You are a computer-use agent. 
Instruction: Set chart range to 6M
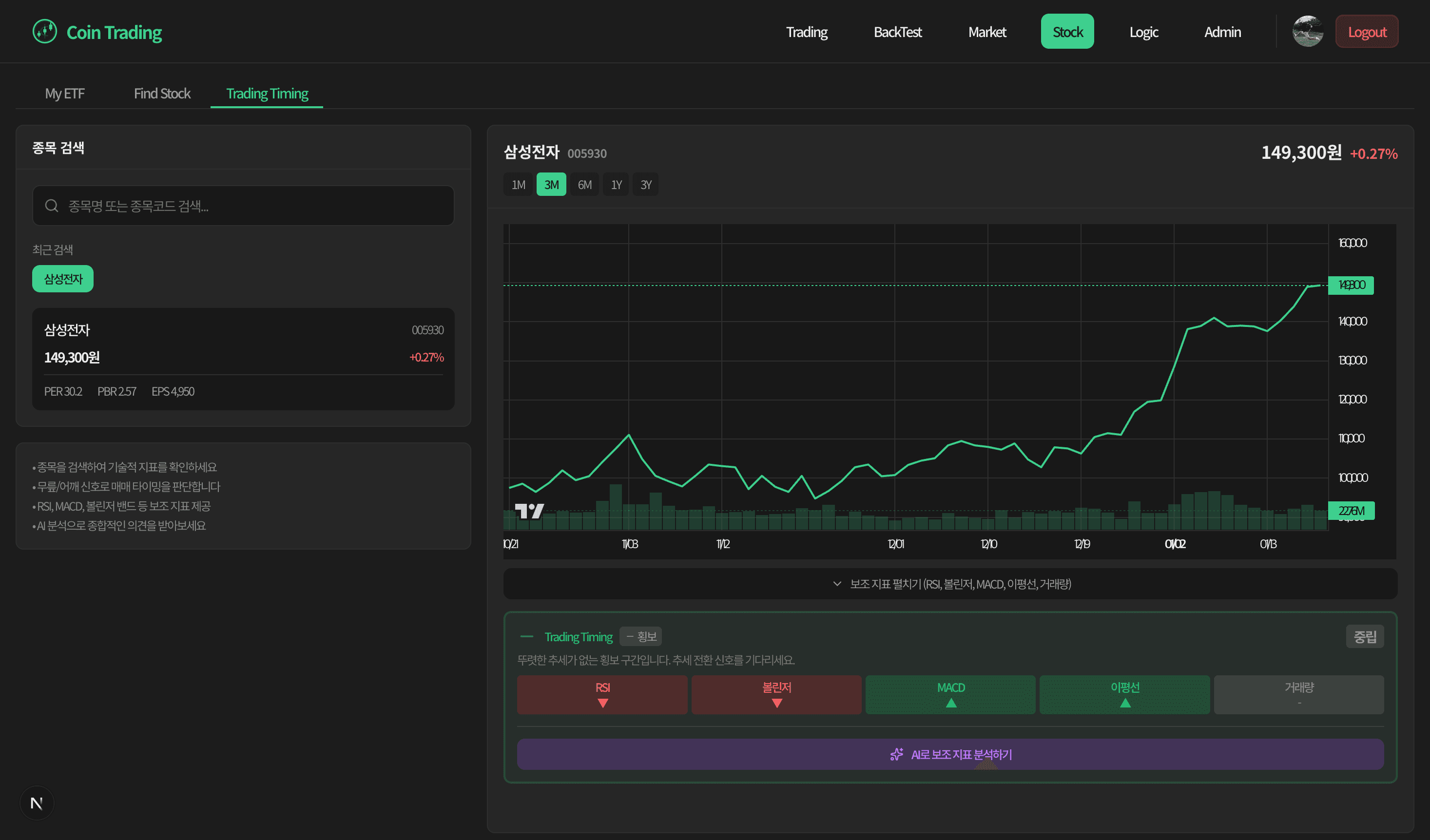coord(584,184)
